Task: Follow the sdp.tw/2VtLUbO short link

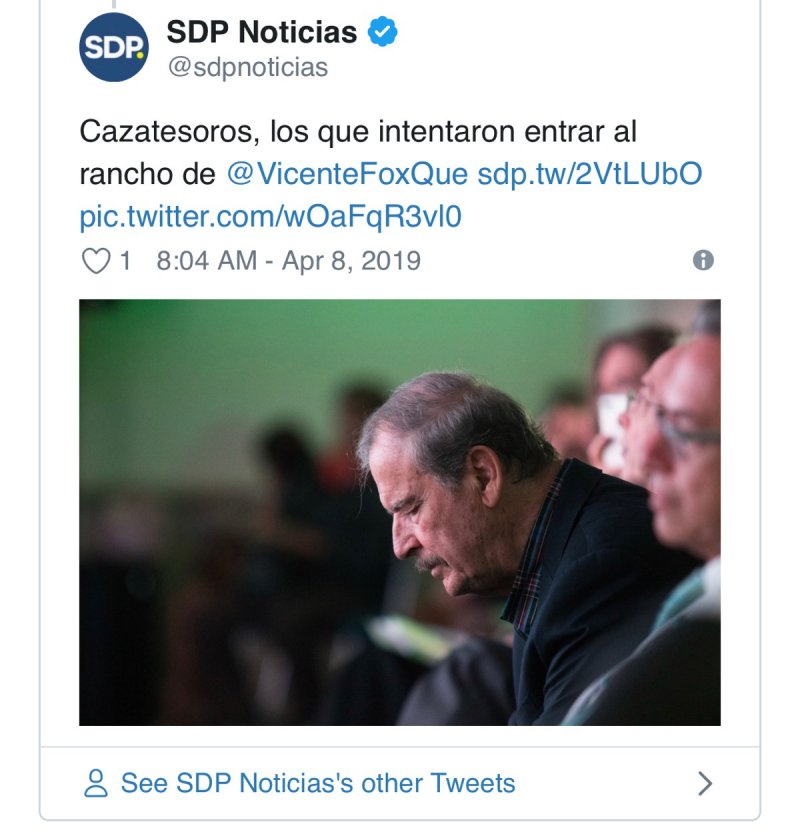Action: [x=590, y=174]
